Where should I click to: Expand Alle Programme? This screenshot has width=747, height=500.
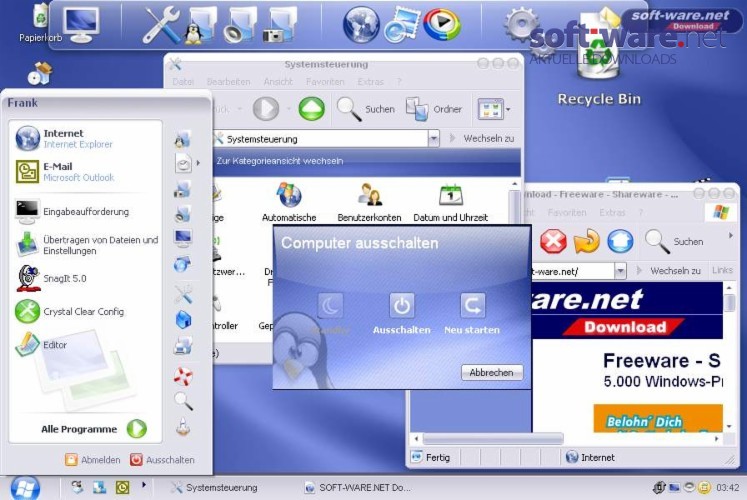93,429
